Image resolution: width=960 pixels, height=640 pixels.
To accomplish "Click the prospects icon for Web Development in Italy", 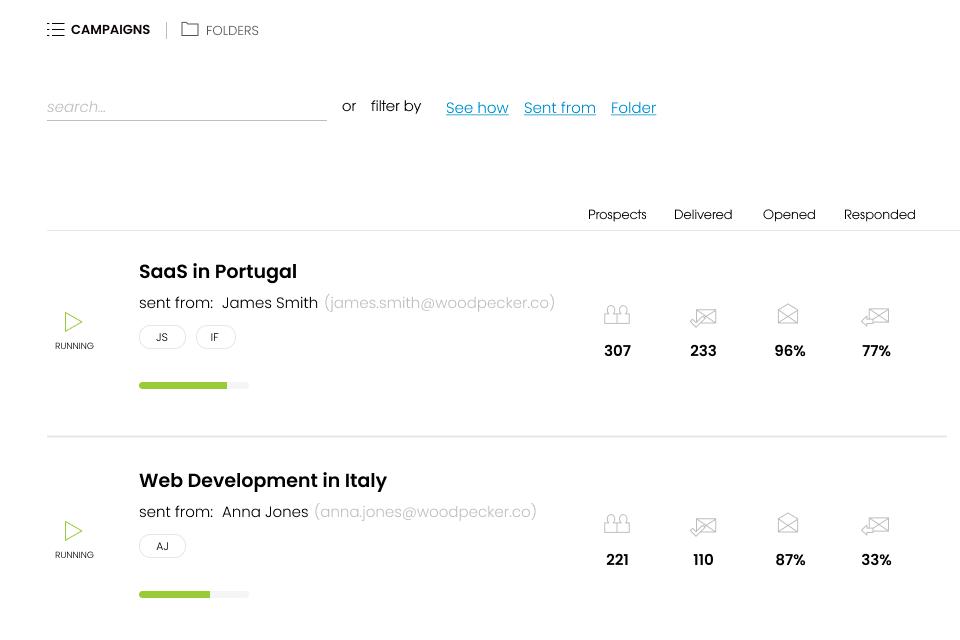I will [x=617, y=525].
